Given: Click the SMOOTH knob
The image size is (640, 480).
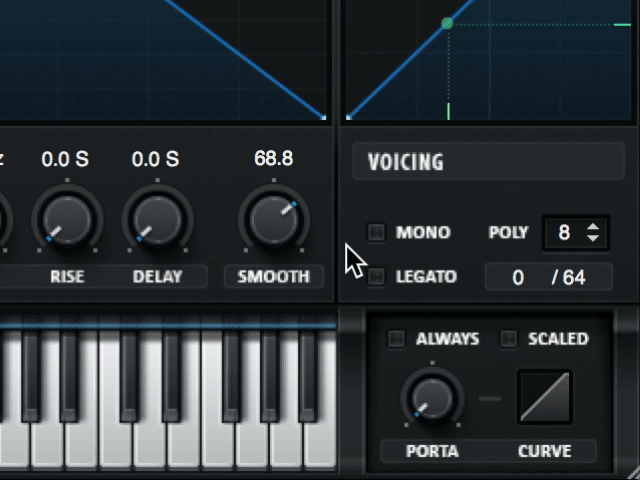Looking at the screenshot, I should pyautogui.click(x=274, y=220).
